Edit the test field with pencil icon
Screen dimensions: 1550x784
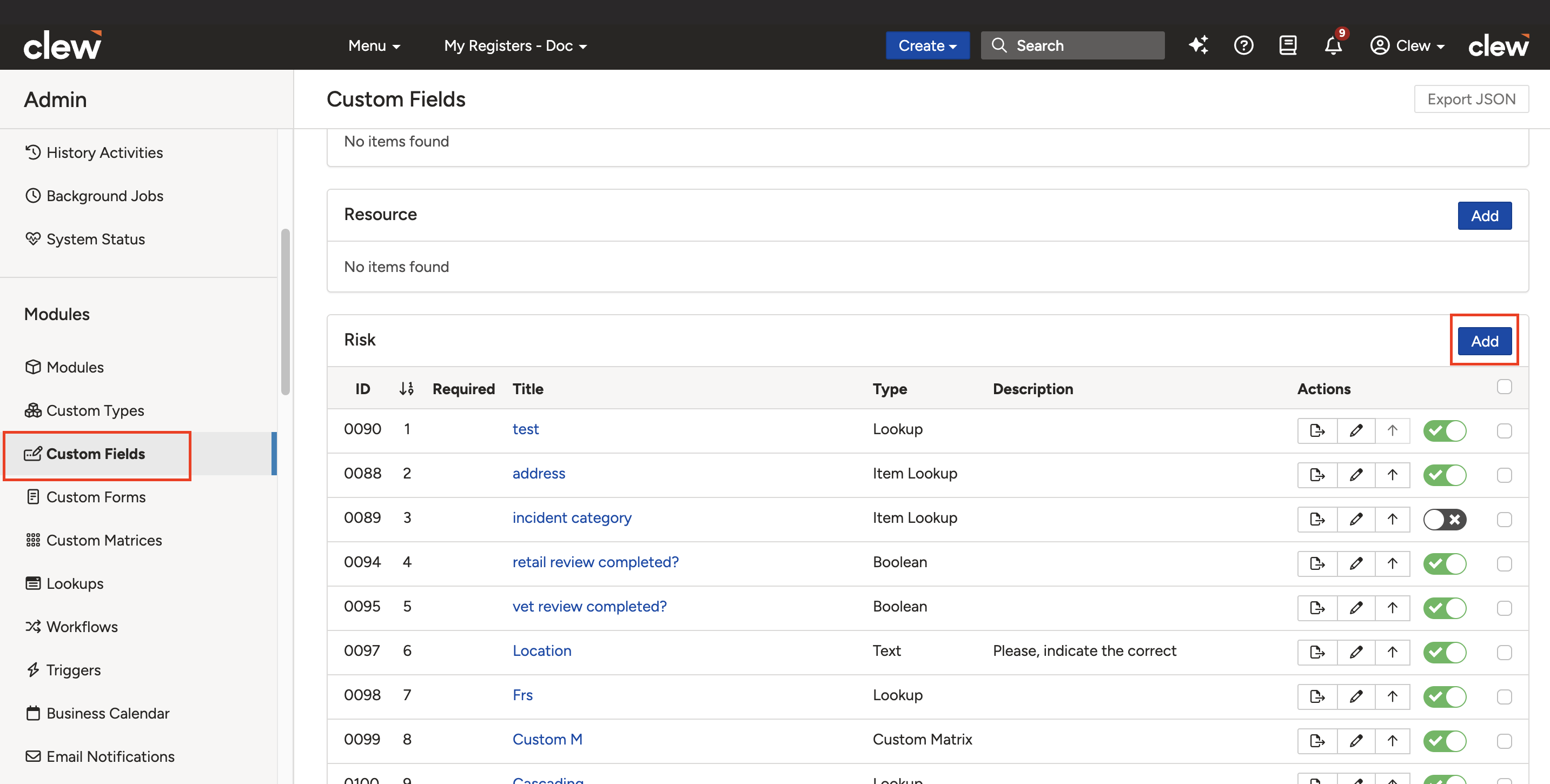click(x=1356, y=431)
